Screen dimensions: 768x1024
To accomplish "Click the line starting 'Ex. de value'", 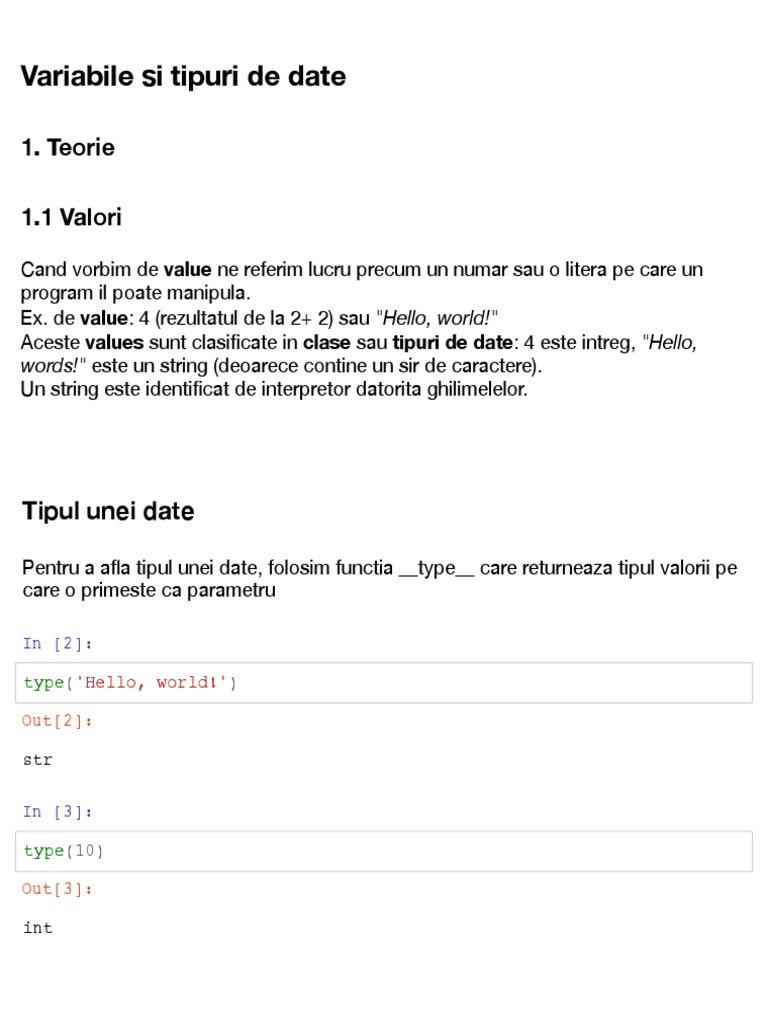I will pyautogui.click(x=260, y=318).
